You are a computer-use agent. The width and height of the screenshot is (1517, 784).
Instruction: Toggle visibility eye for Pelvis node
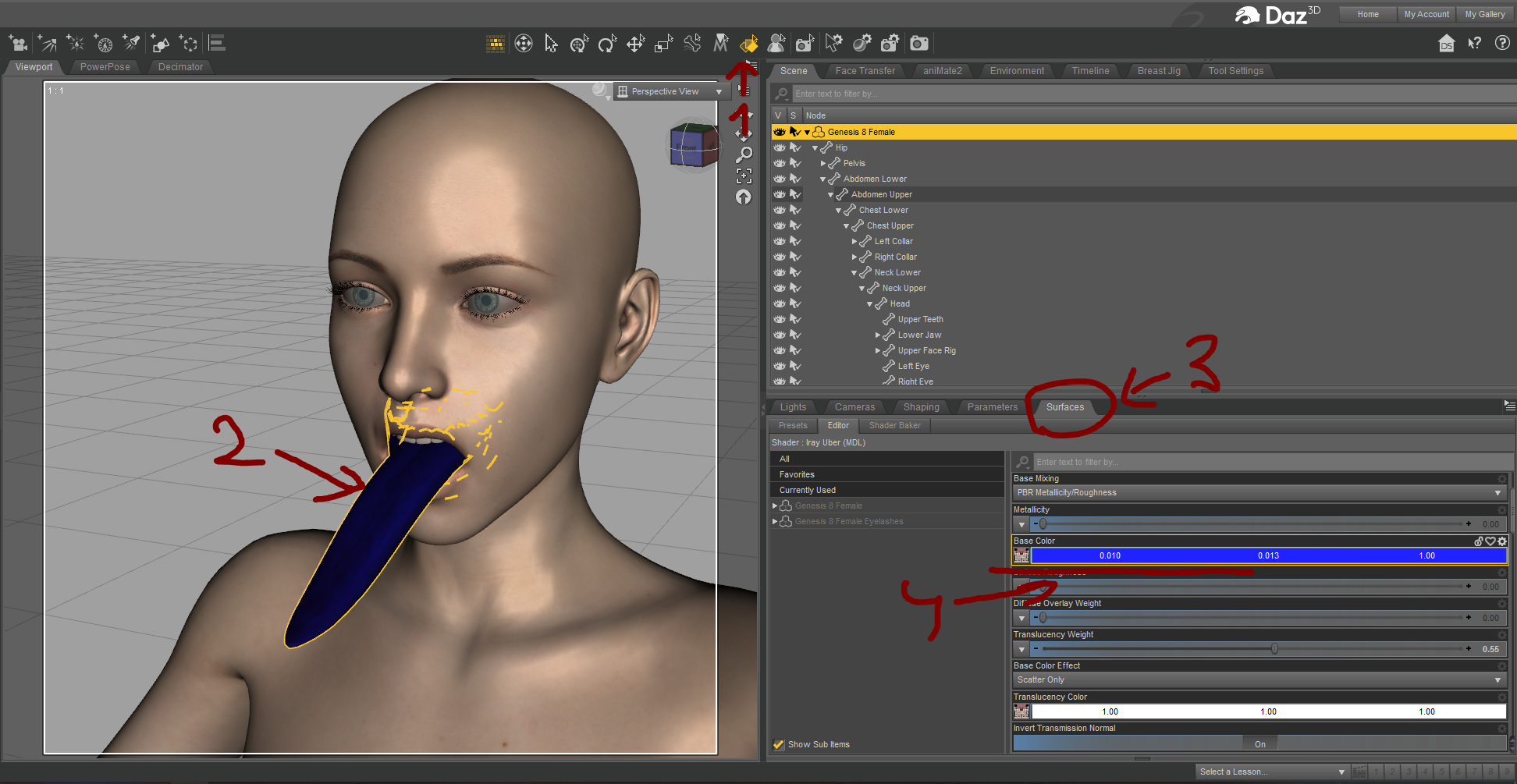pyautogui.click(x=780, y=163)
